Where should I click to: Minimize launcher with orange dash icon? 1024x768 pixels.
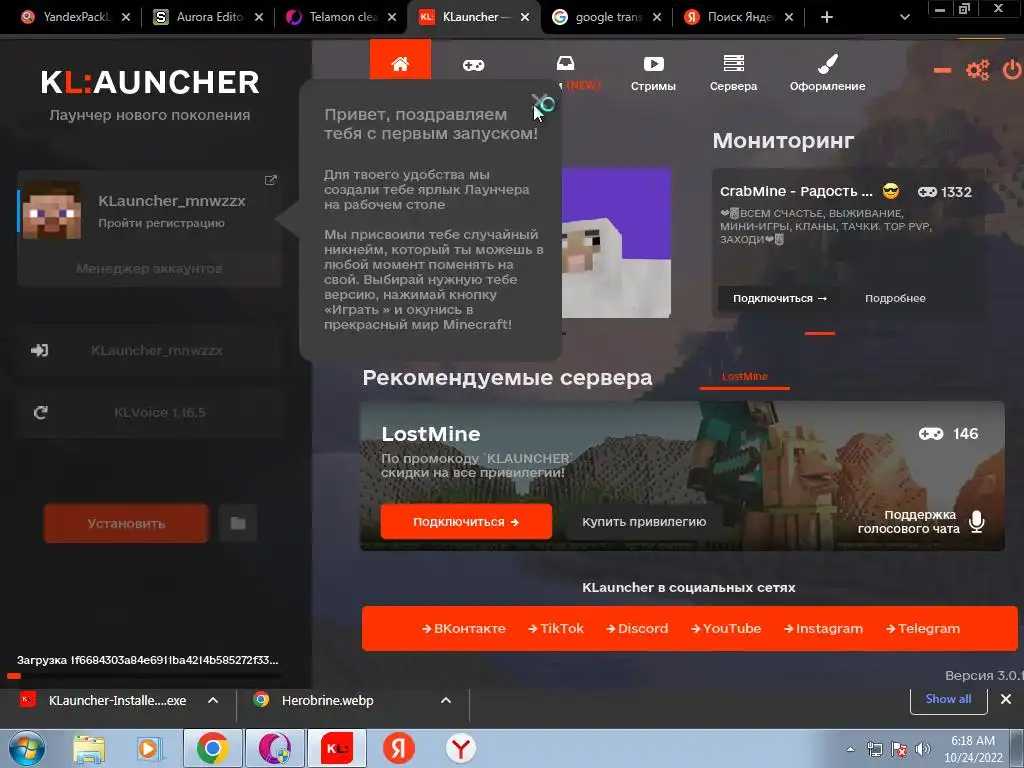pos(942,70)
